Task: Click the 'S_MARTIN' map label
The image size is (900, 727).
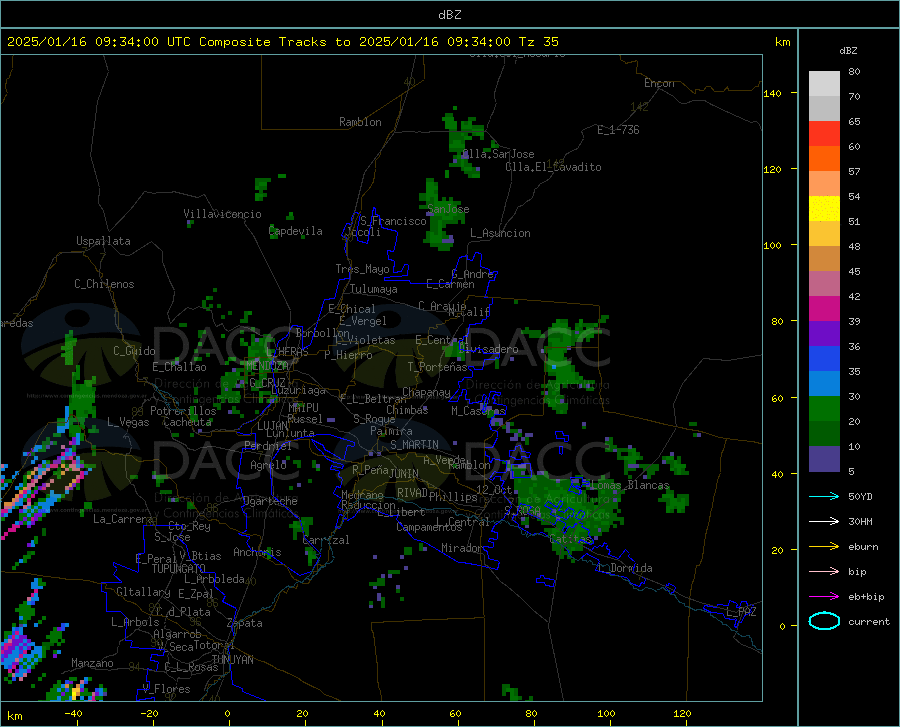Action: click(414, 445)
